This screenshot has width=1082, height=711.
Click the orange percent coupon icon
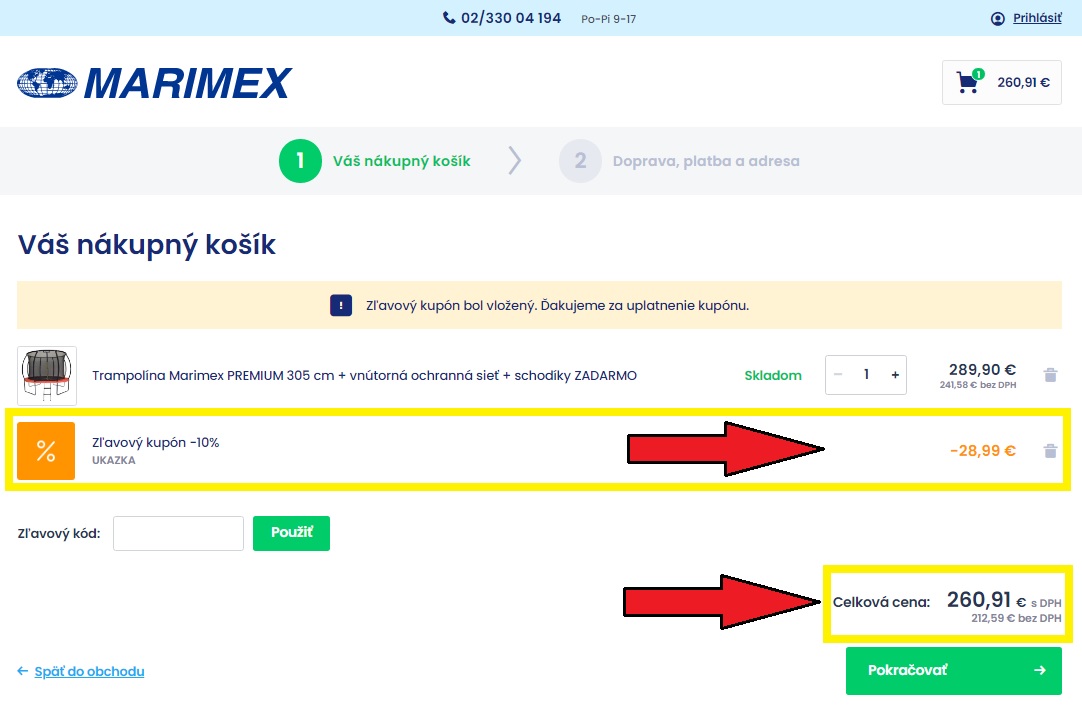46,451
